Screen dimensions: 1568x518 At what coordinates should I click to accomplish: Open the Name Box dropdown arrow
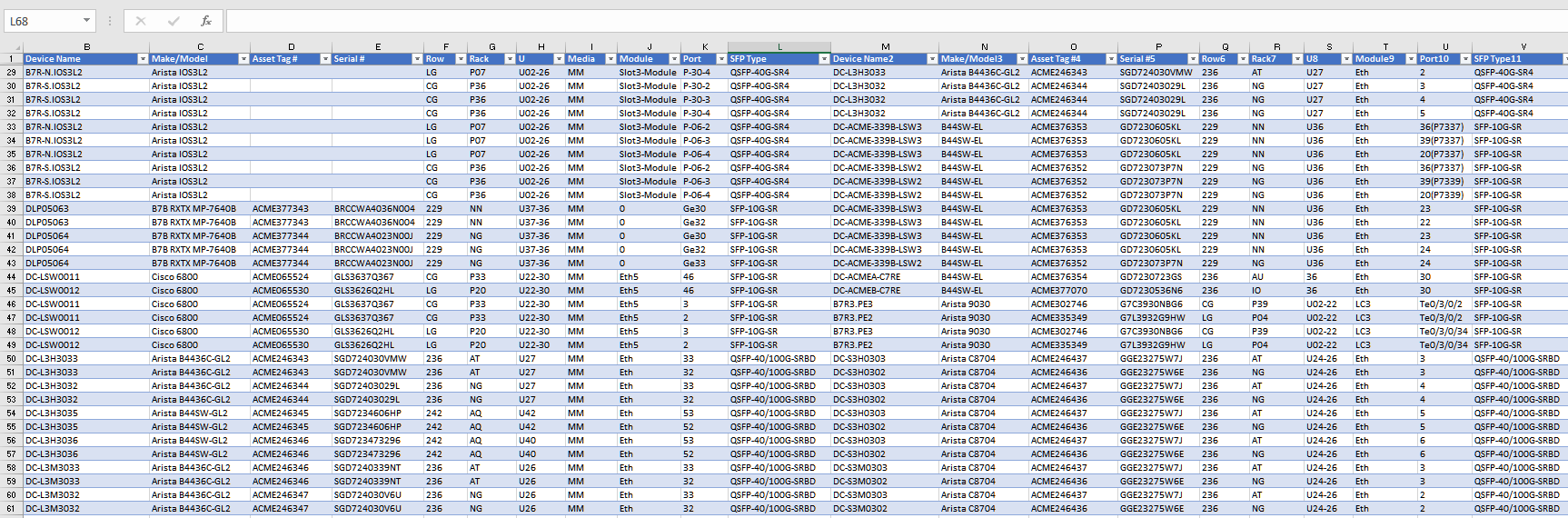click(86, 21)
